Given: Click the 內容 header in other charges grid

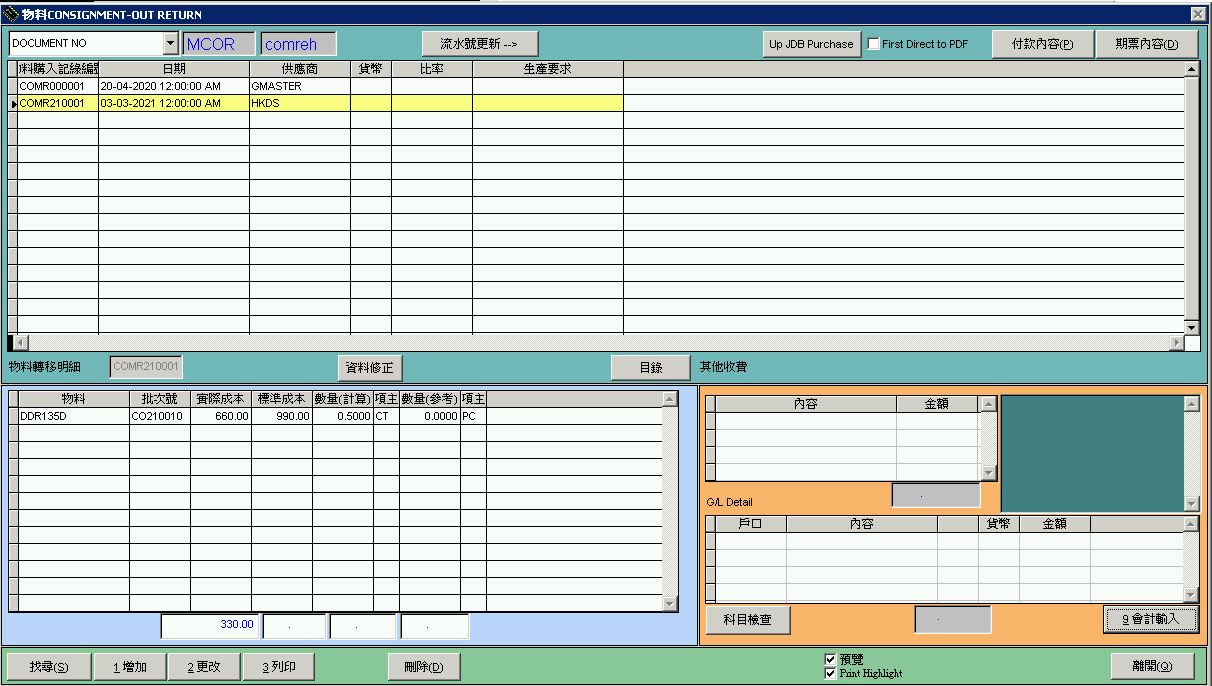Looking at the screenshot, I should pos(806,404).
